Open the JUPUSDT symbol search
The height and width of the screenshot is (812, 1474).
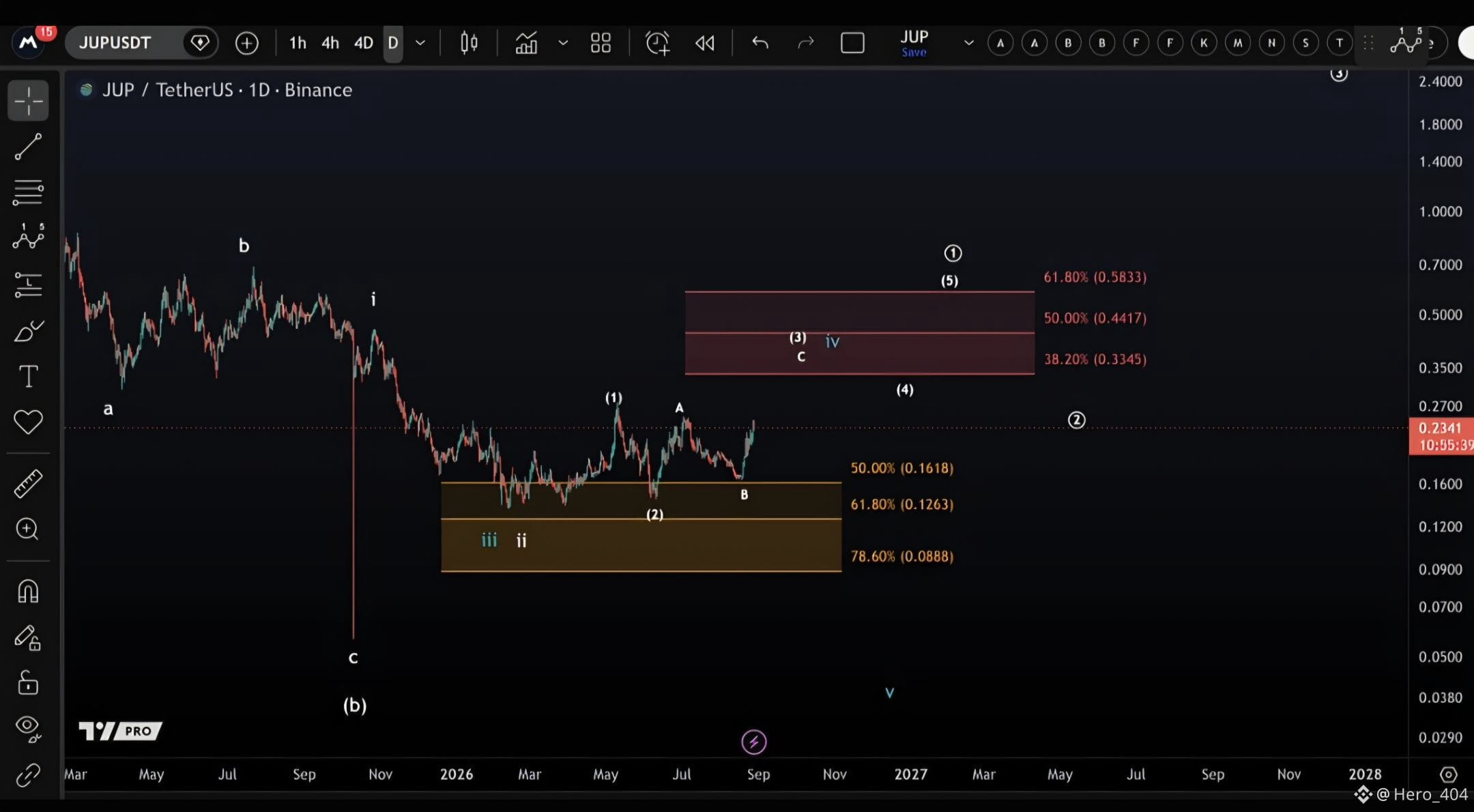click(115, 43)
